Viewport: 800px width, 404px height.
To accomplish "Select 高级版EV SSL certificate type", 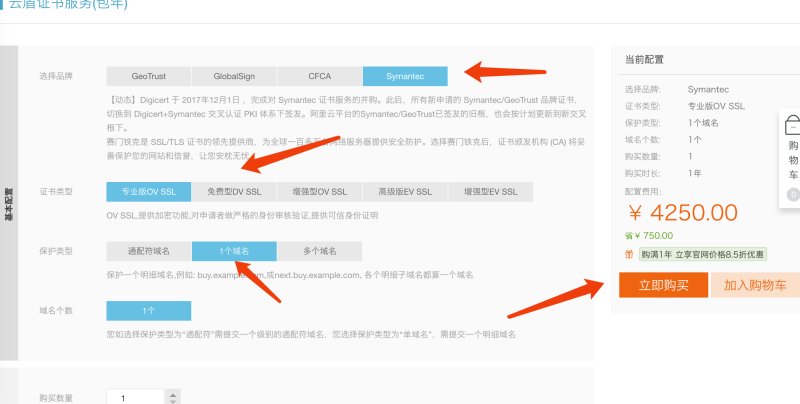I will pos(405,192).
